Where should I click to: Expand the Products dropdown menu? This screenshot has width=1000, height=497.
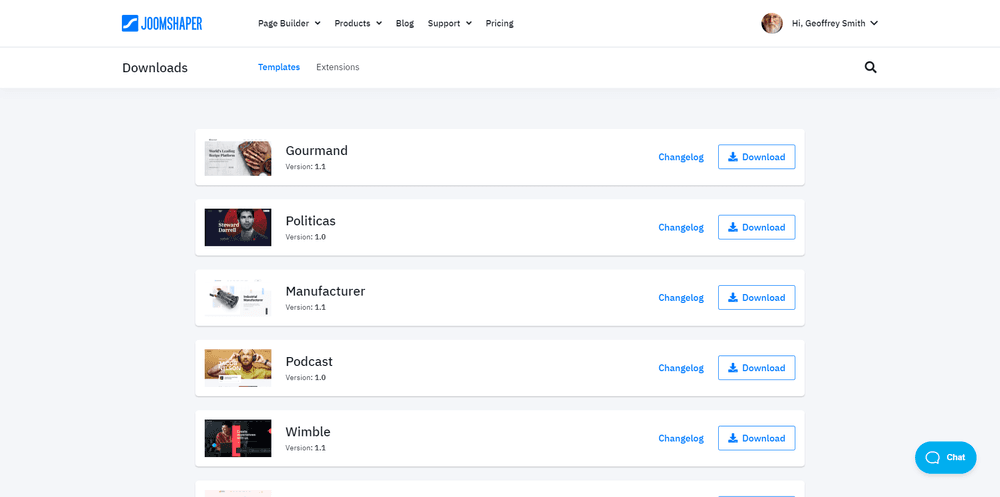(x=358, y=23)
